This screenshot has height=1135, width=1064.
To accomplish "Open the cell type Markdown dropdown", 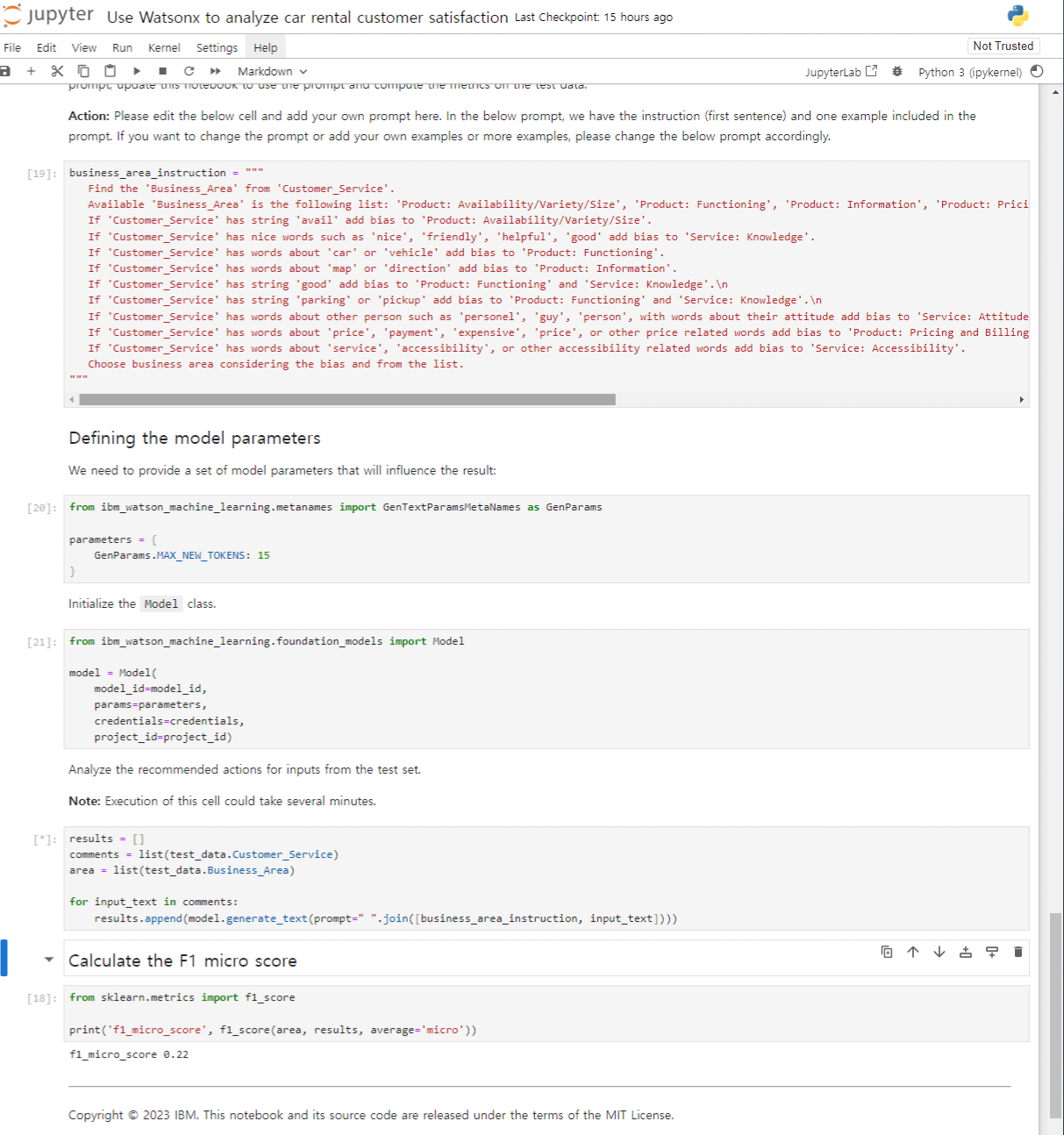I will (272, 72).
